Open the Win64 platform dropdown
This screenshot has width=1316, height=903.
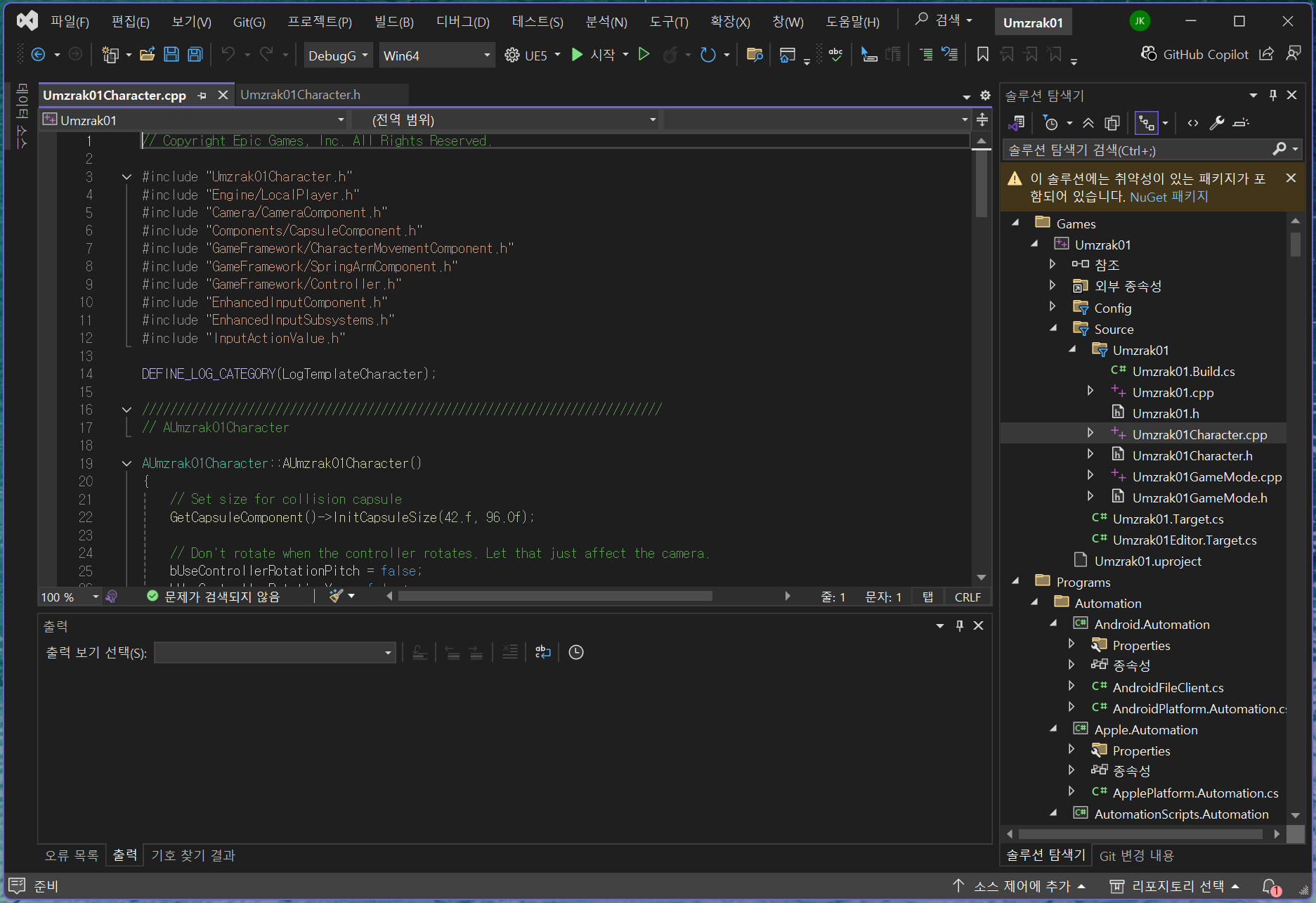(436, 55)
